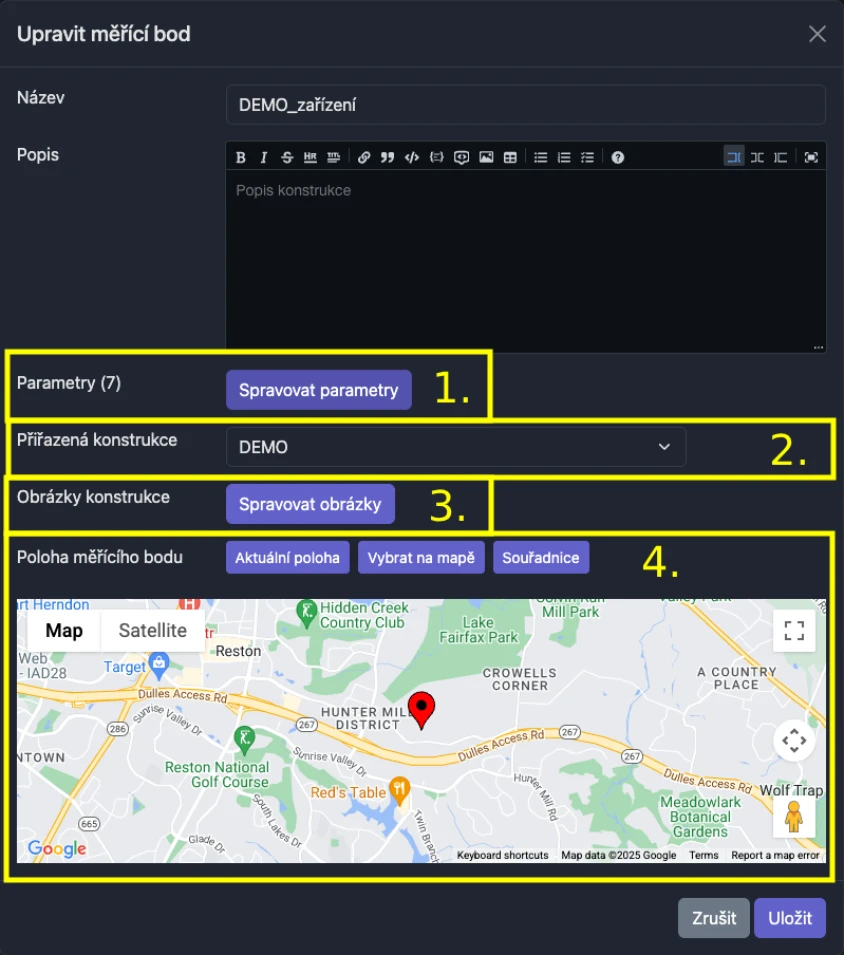This screenshot has width=844, height=955.
Task: Insert a bulleted list
Action: [x=541, y=157]
